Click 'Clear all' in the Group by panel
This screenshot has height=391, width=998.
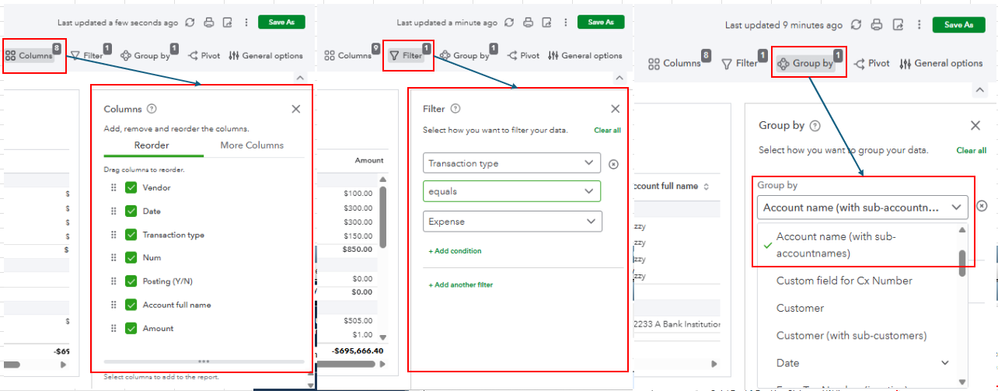point(971,151)
